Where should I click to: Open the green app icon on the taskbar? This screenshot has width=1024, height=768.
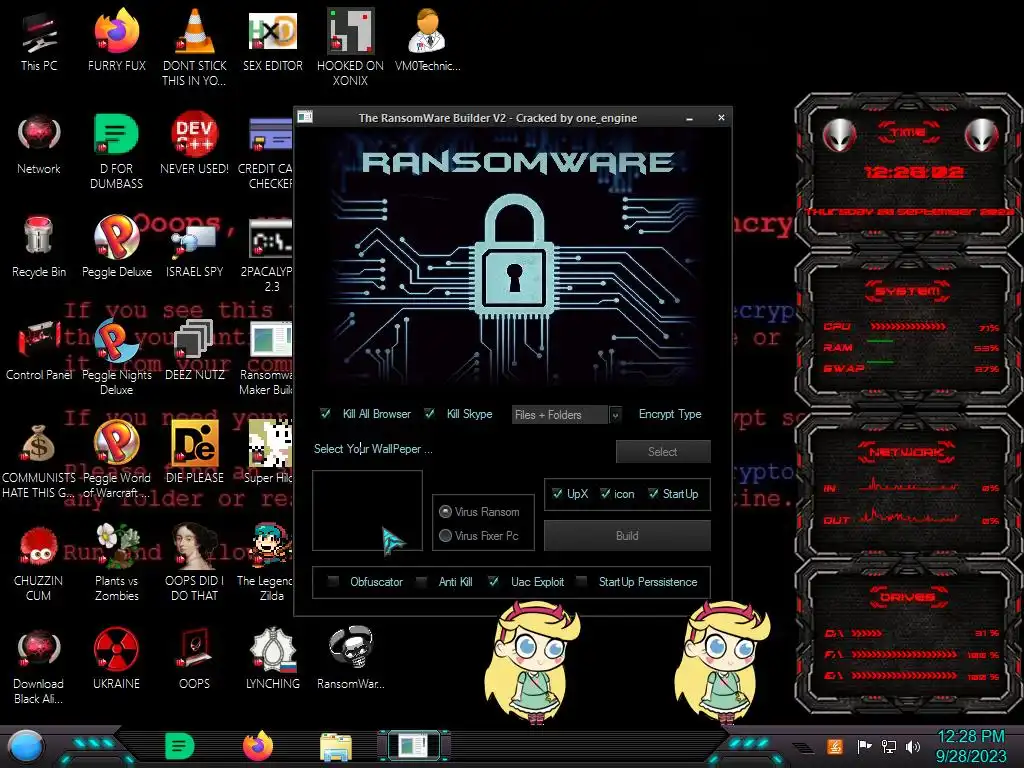coord(180,746)
